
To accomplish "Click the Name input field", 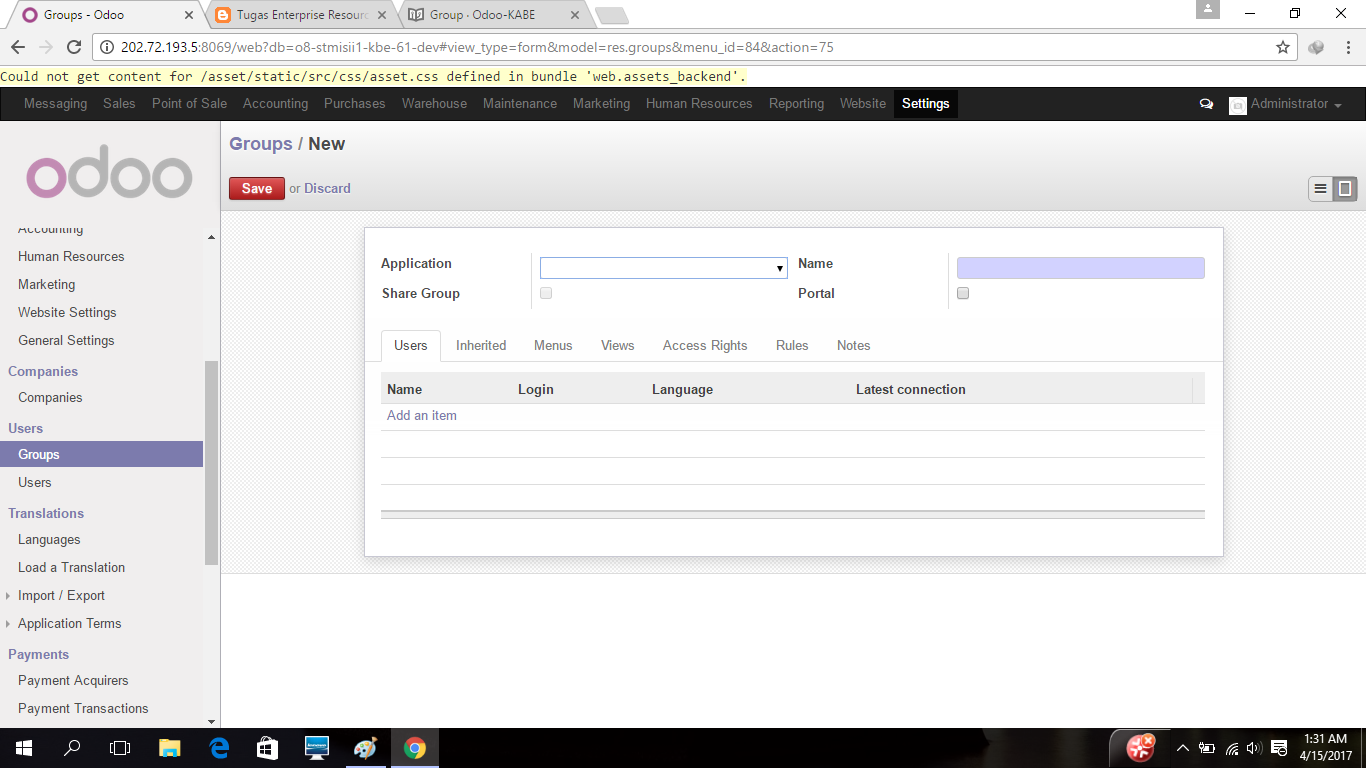I will coord(1080,267).
